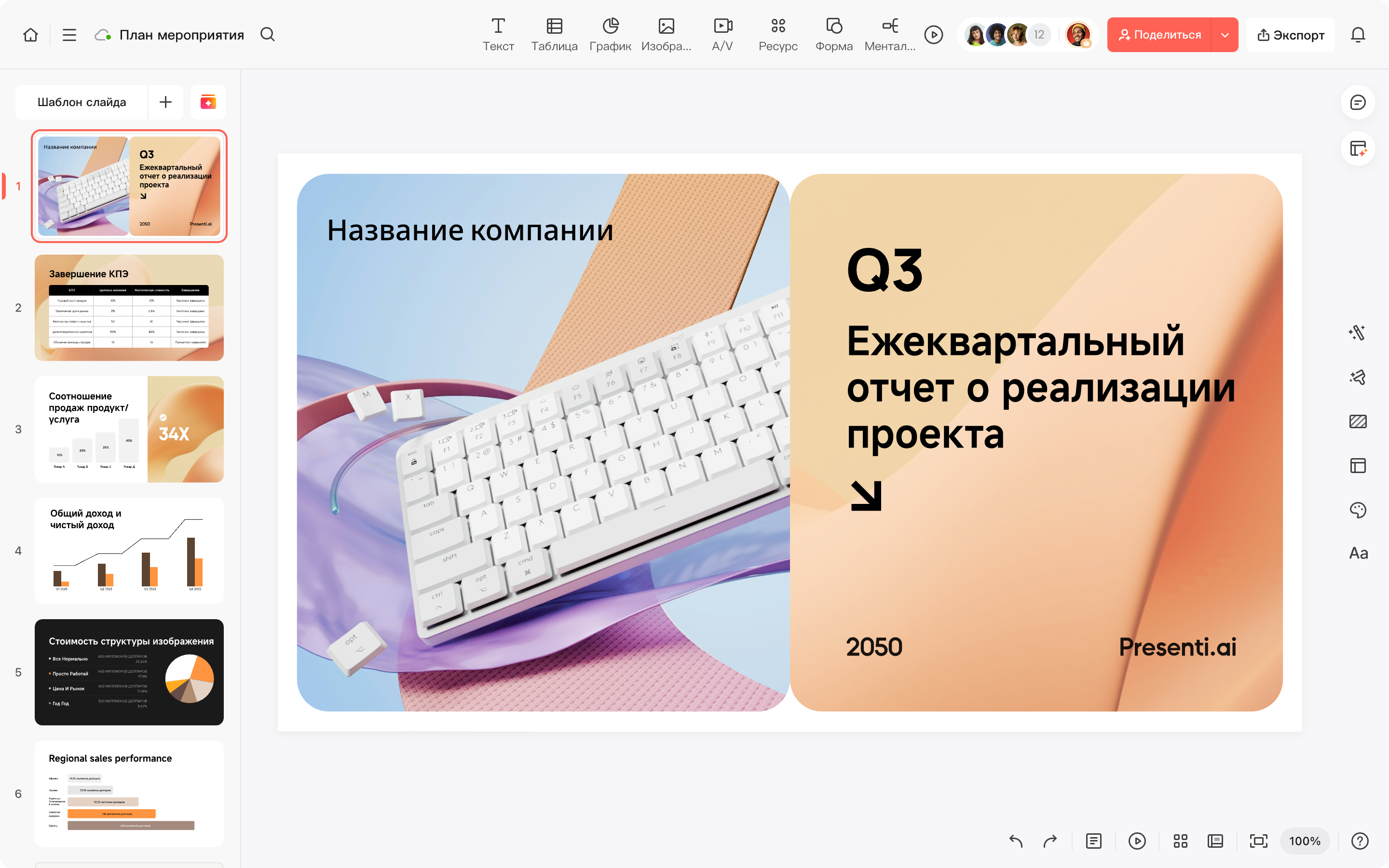The image size is (1389, 868).
Task: Expand the Поделиться dropdown arrow
Action: [x=1224, y=35]
